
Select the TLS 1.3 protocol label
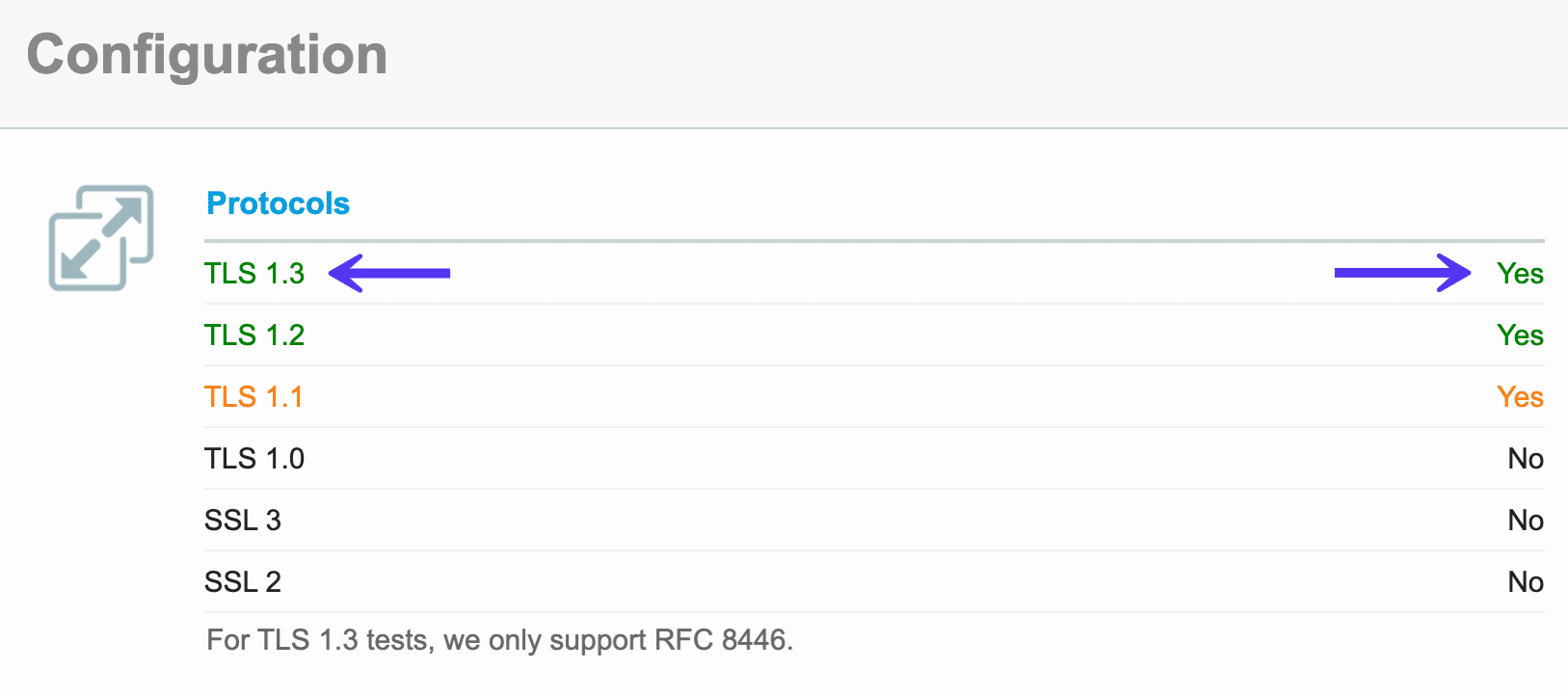click(254, 274)
